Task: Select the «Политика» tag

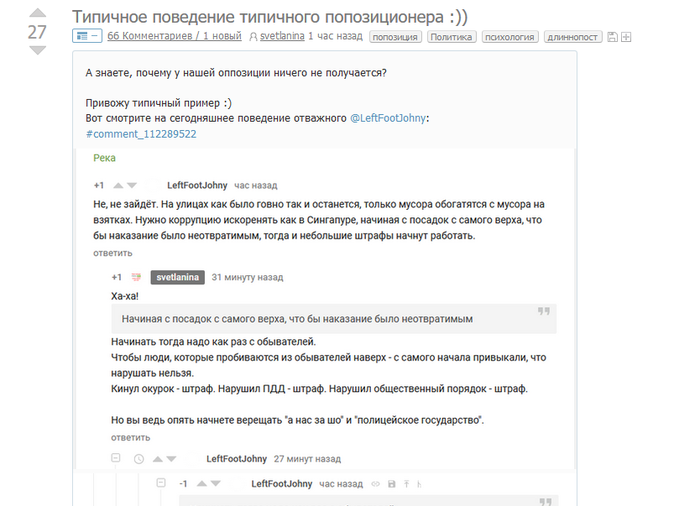Action: pos(451,37)
